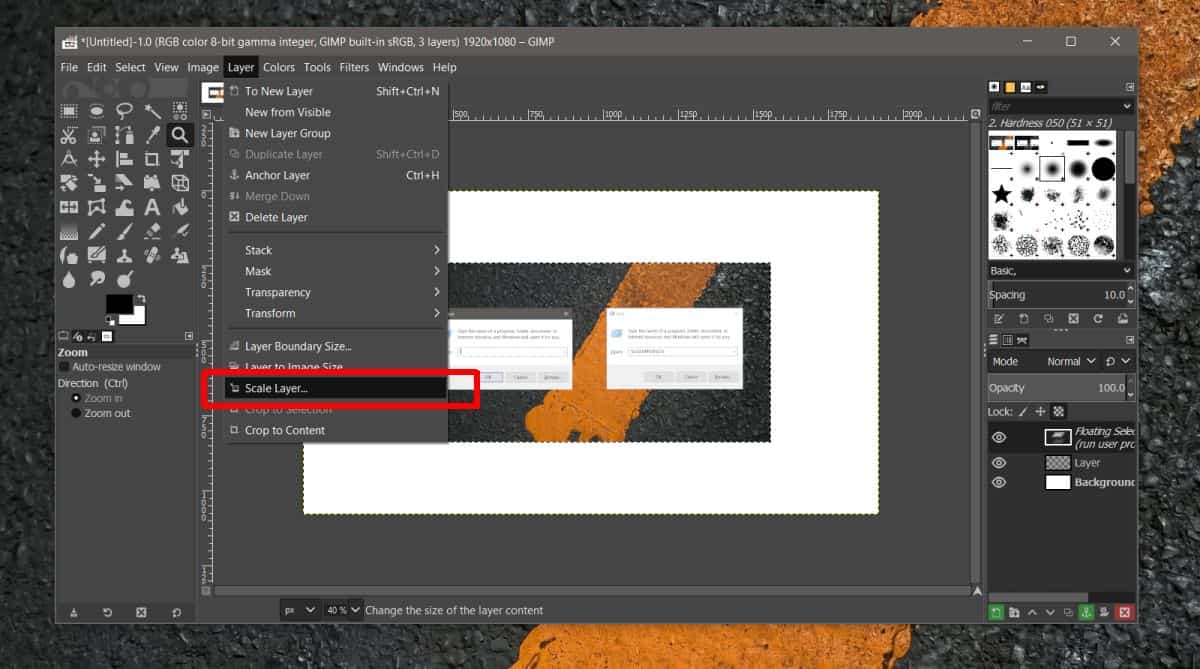Viewport: 1200px width, 669px height.
Task: Select the Zoom in radio button
Action: click(76, 398)
